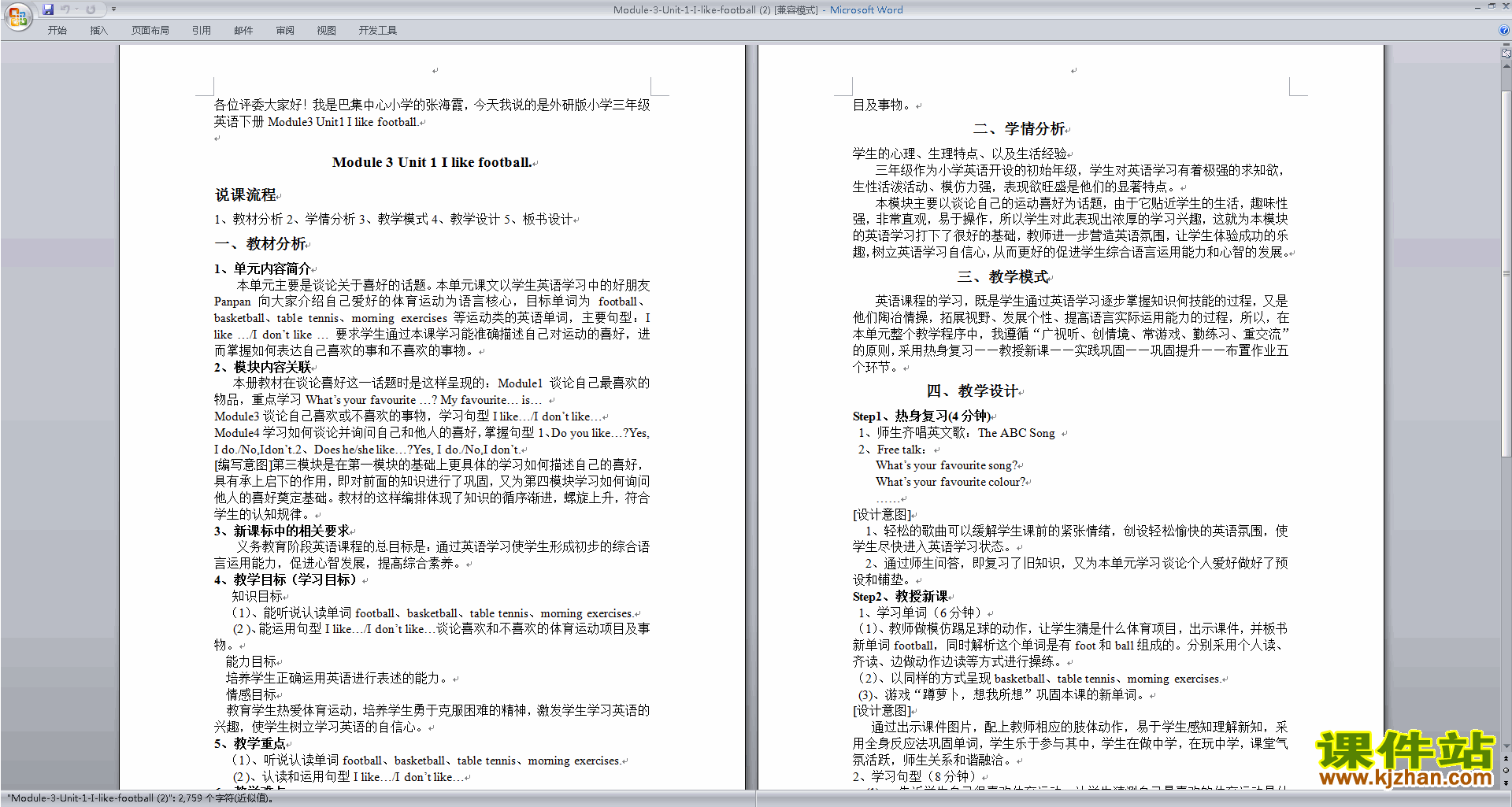Click the subheading 5、教学重点
The width and height of the screenshot is (1512, 807).
pyautogui.click(x=250, y=743)
